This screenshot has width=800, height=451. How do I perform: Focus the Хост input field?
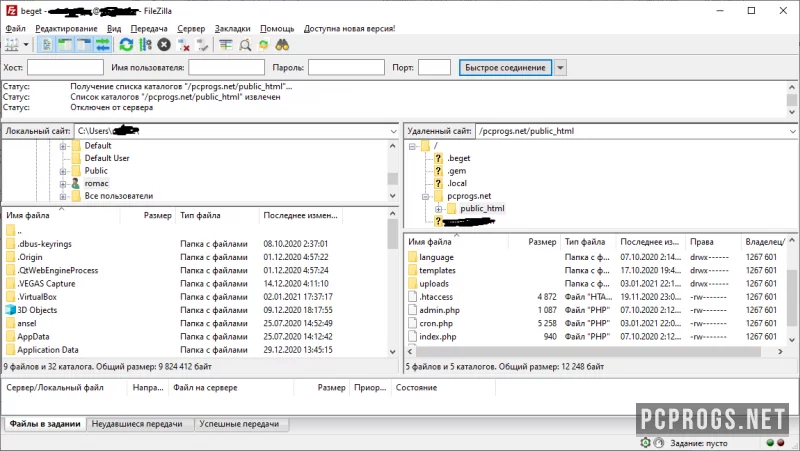65,67
